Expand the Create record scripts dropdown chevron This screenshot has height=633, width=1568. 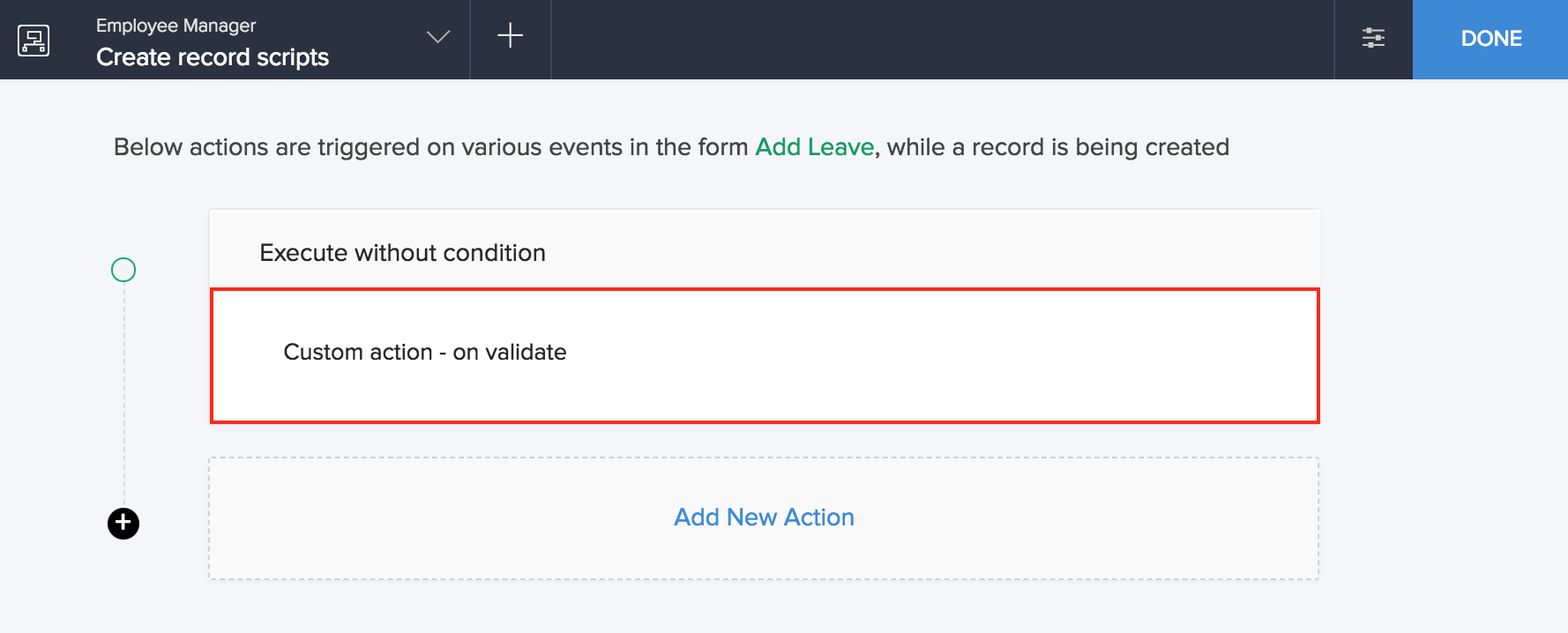click(438, 37)
